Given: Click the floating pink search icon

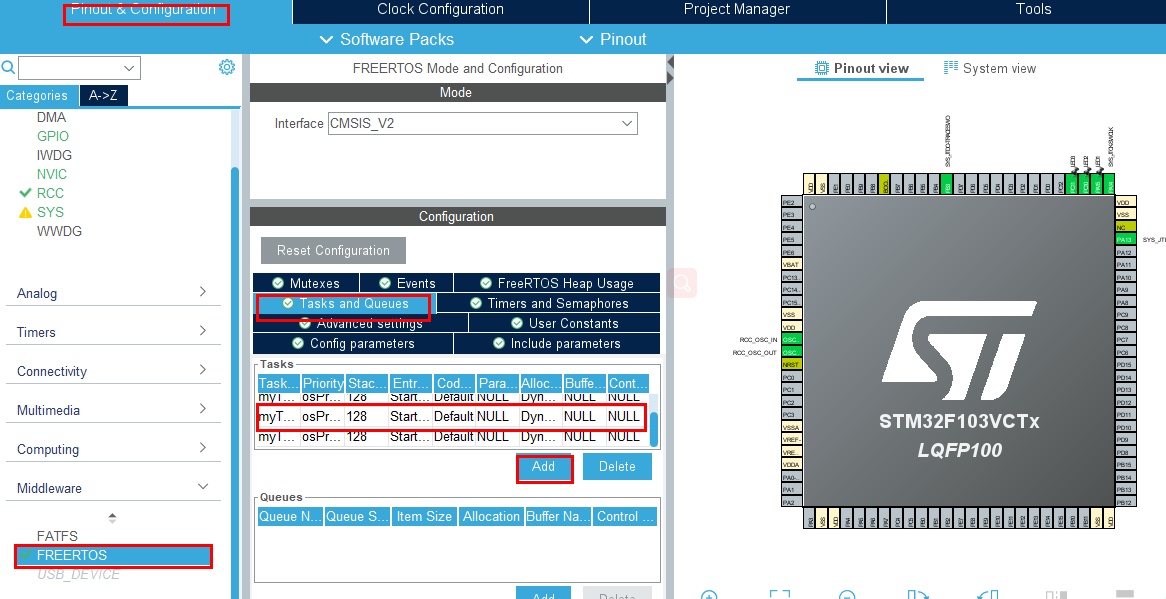Looking at the screenshot, I should point(682,283).
